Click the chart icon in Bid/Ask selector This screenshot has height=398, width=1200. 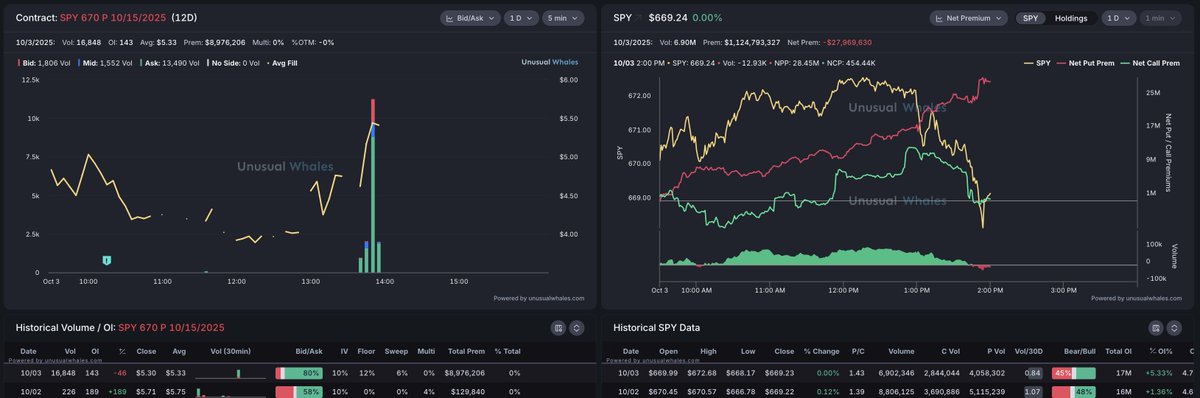(x=451, y=18)
